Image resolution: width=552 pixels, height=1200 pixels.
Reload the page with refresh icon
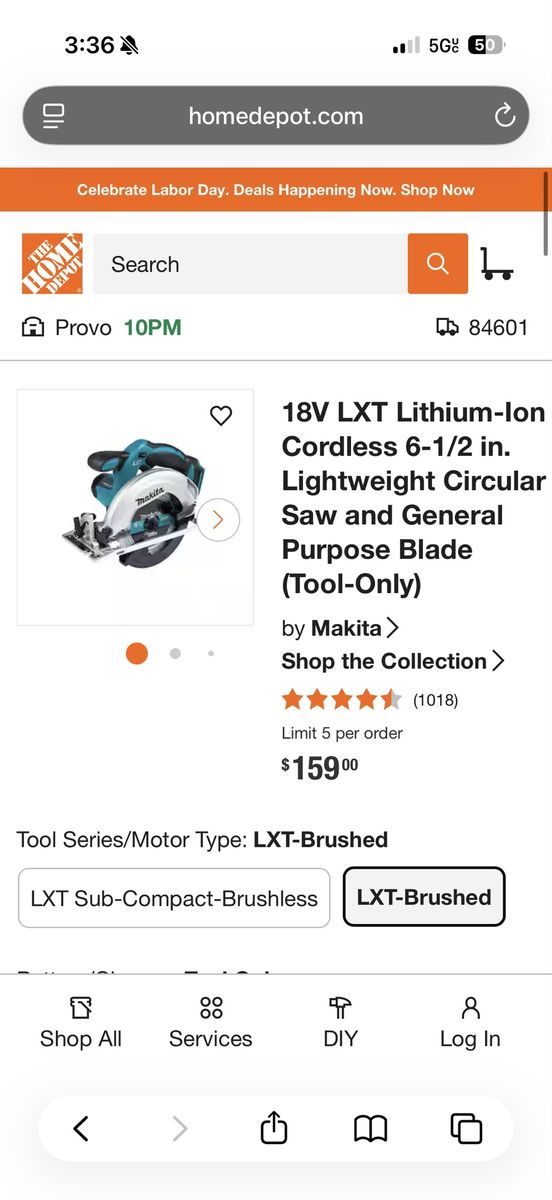[x=505, y=116]
